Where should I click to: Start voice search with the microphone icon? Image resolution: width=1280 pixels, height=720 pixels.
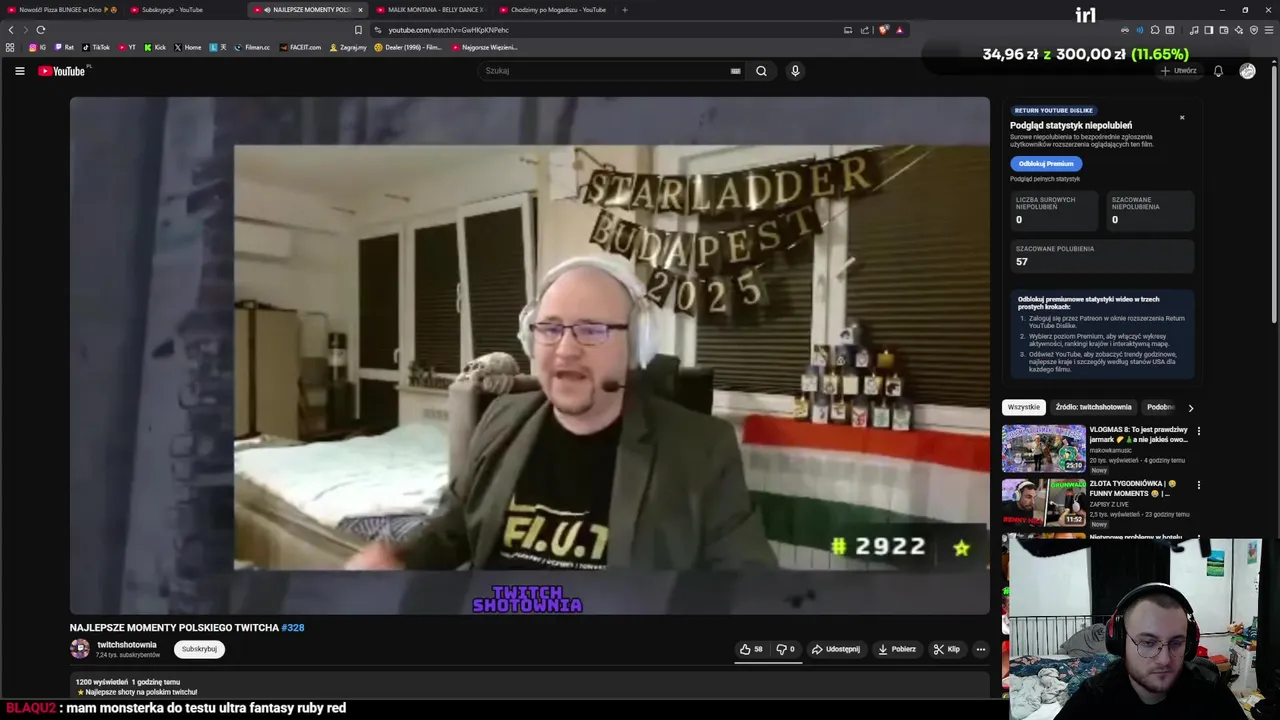point(795,71)
